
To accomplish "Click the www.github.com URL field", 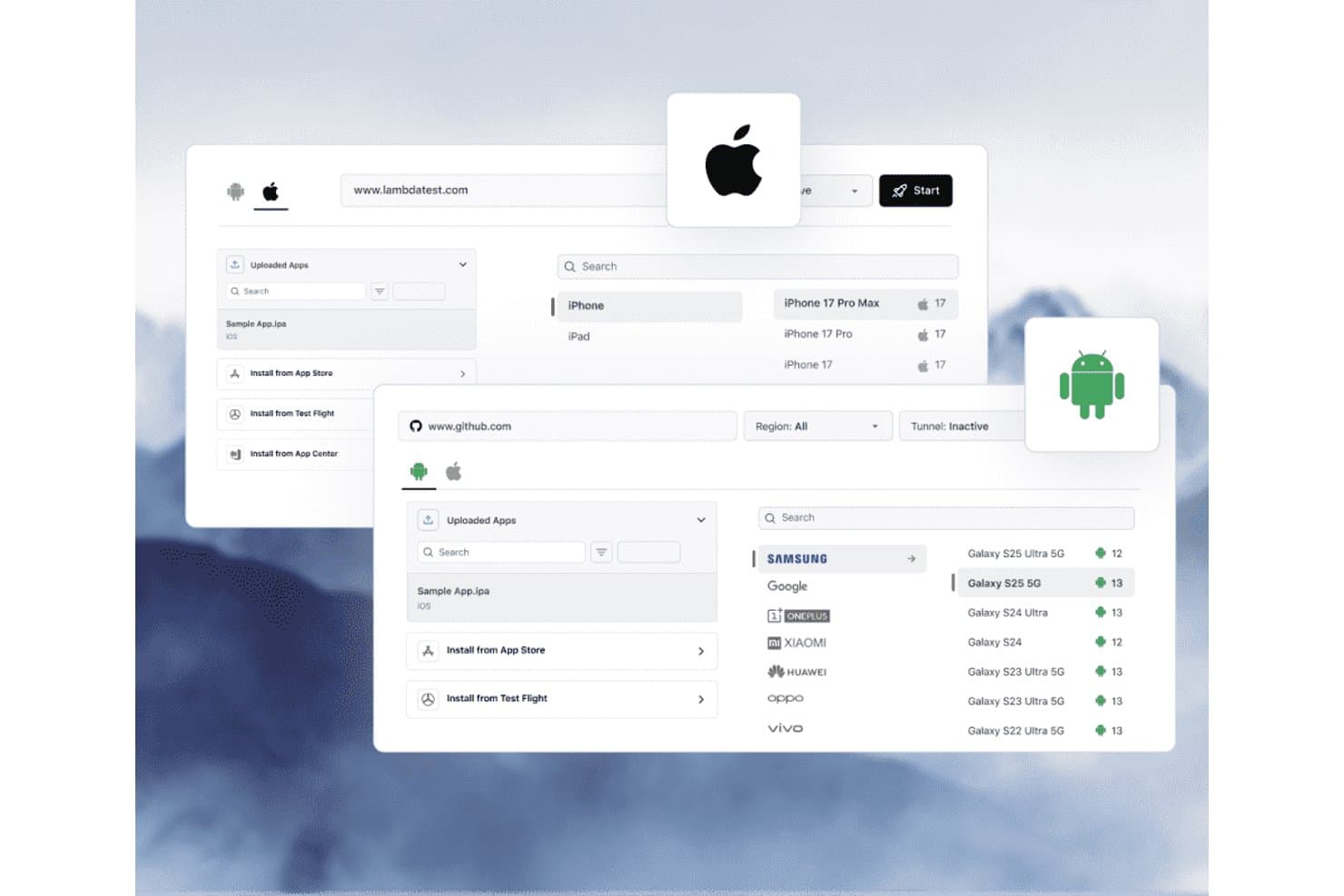I will [x=568, y=426].
